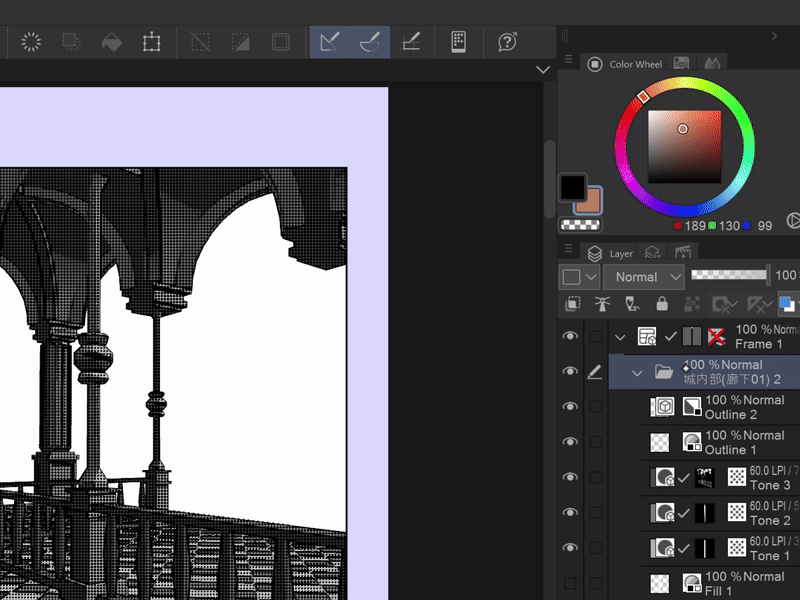The image size is (800, 600).
Task: Collapse the Frame 1 folder layer
Action: click(620, 337)
